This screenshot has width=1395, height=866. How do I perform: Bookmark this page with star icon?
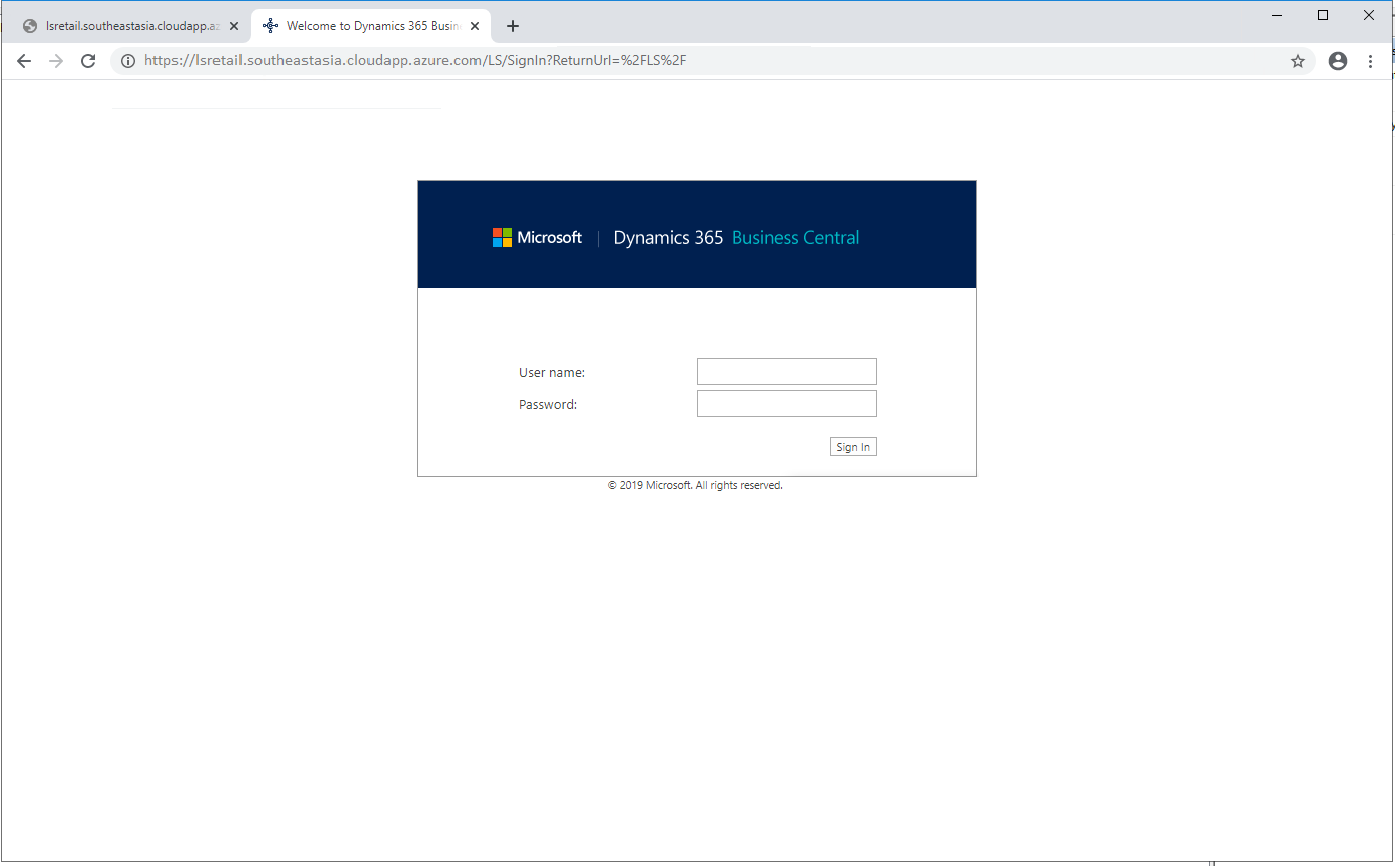1298,61
